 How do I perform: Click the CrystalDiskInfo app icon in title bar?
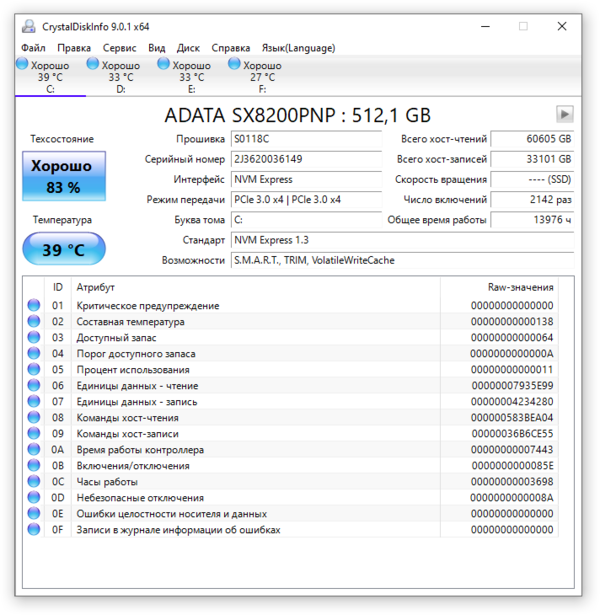click(28, 23)
